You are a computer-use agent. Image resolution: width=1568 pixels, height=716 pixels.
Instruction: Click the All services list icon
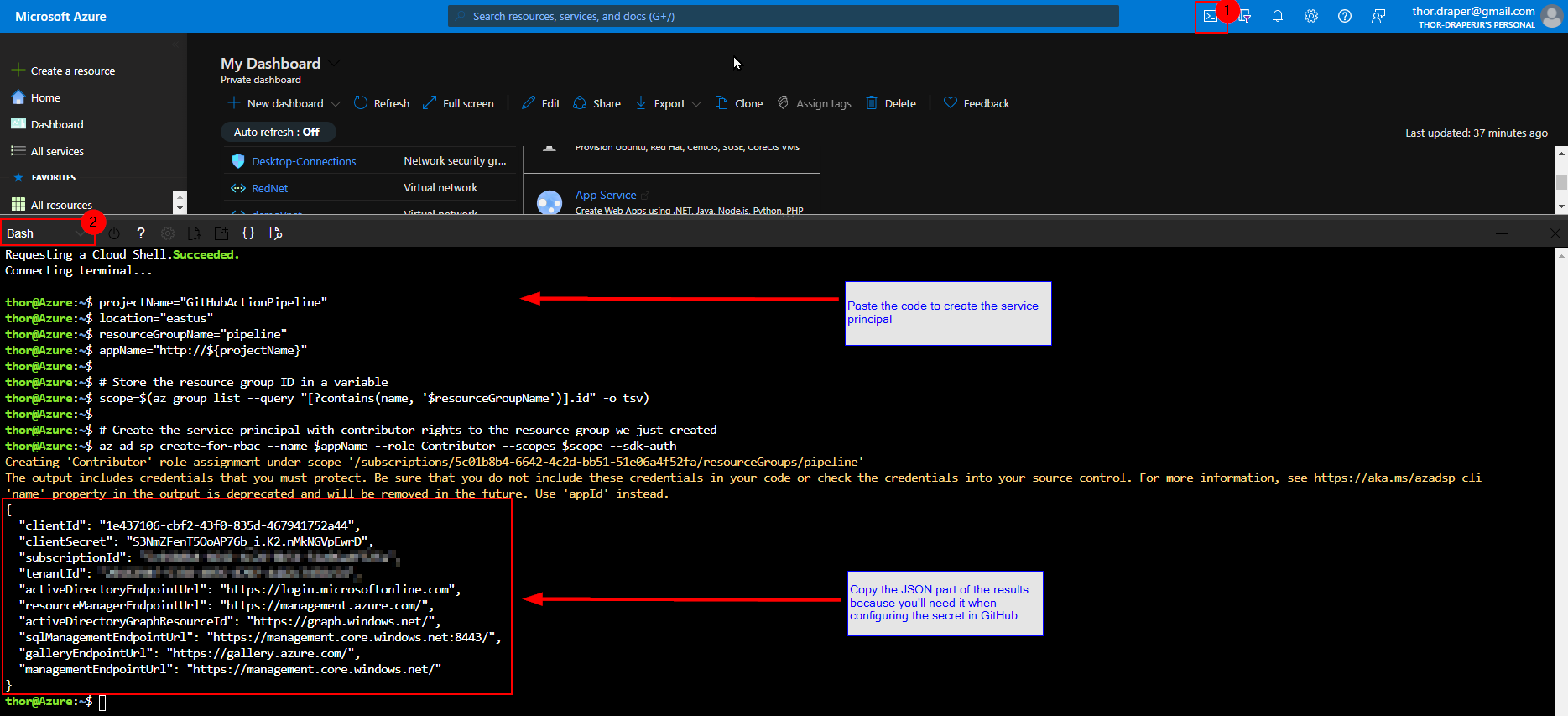click(x=18, y=151)
